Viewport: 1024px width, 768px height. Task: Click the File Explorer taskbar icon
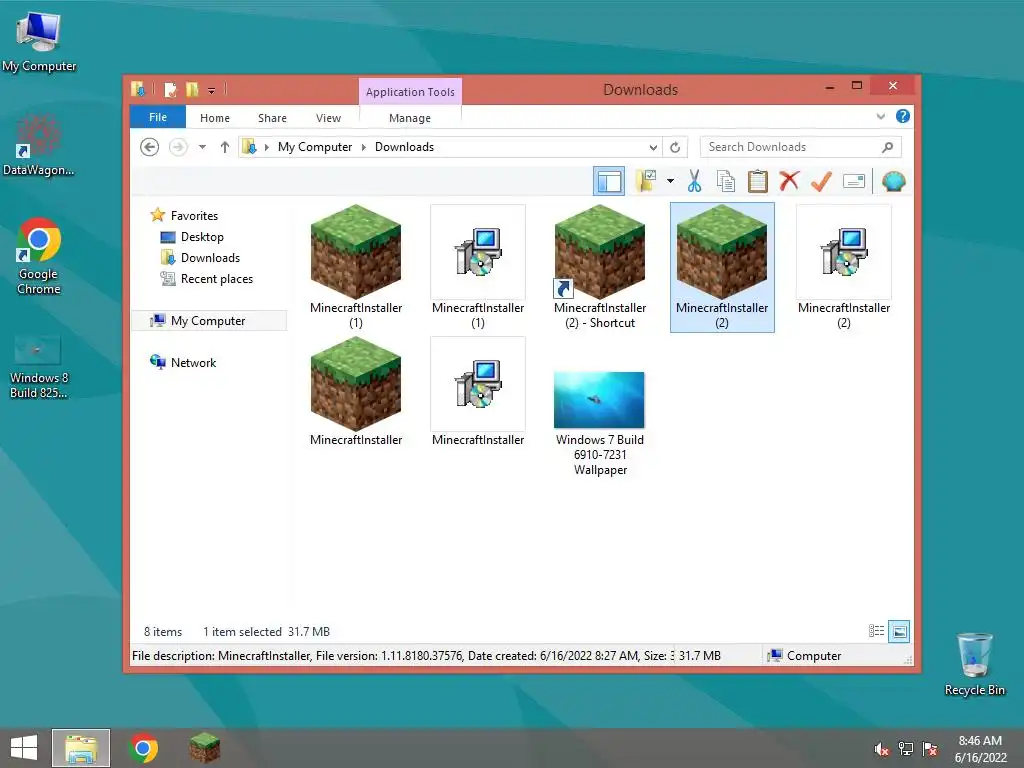pos(81,748)
